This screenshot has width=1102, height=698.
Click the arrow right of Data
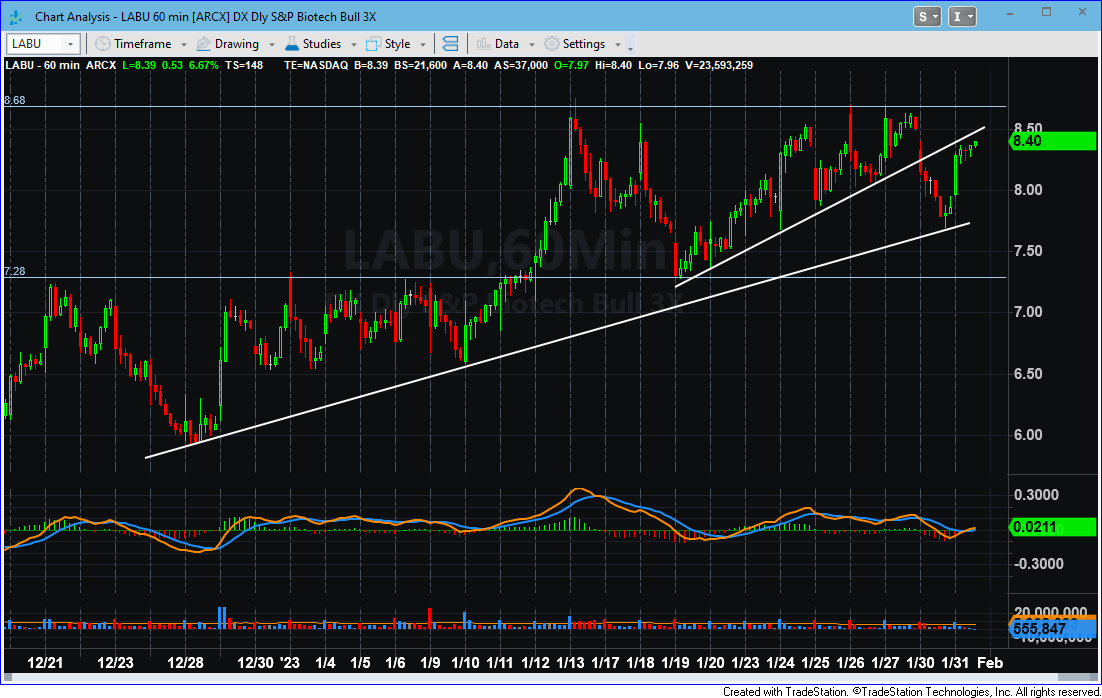[x=532, y=44]
